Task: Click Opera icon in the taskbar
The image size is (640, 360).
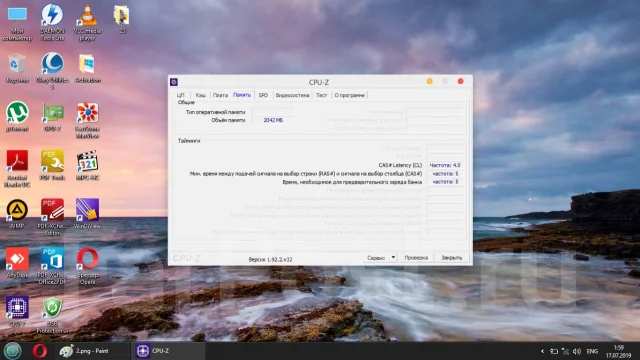Action: click(x=40, y=351)
